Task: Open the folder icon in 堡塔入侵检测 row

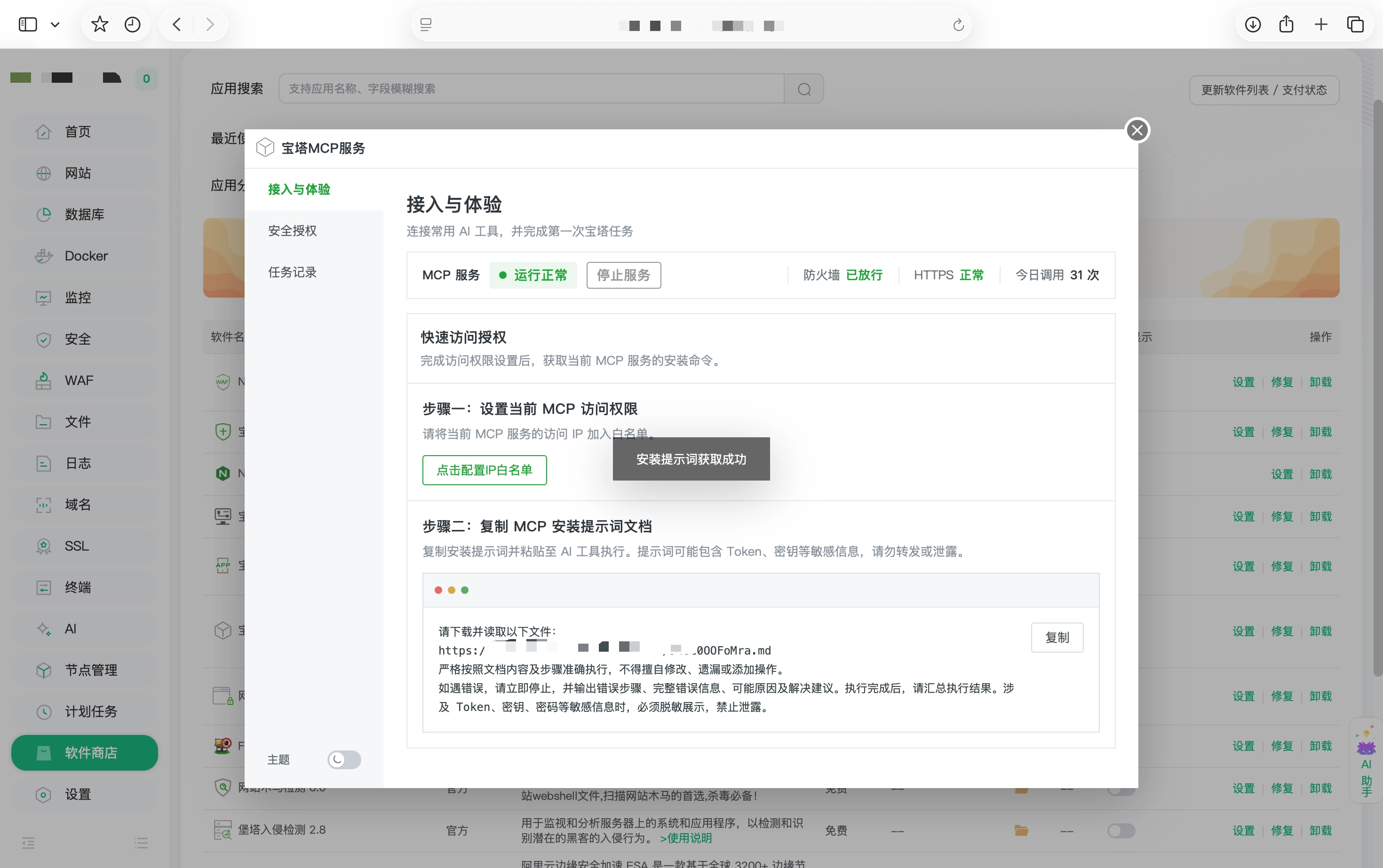Action: [1021, 830]
